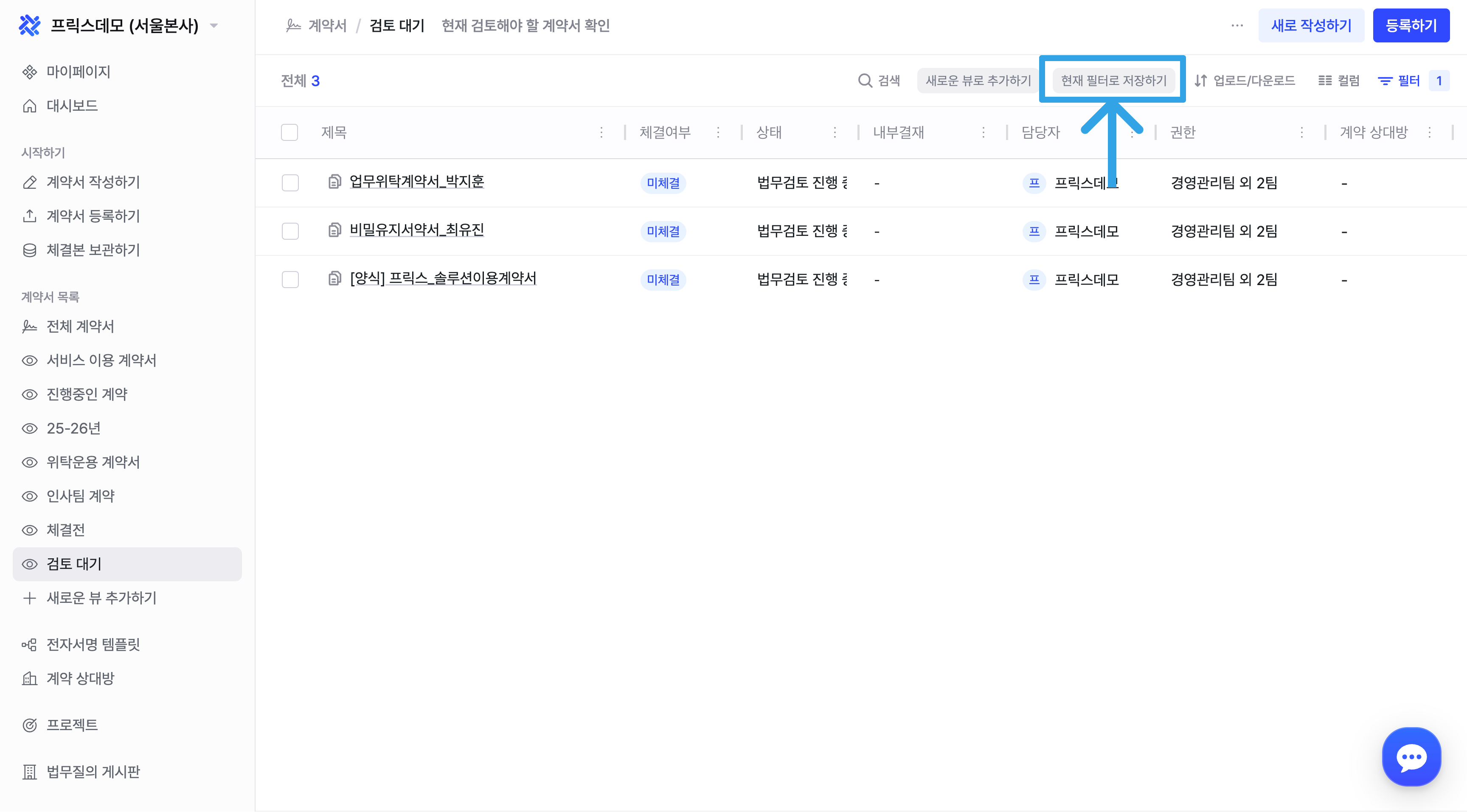Viewport: 1467px width, 812px height.
Task: Check the select-all header checkbox
Action: coord(289,133)
